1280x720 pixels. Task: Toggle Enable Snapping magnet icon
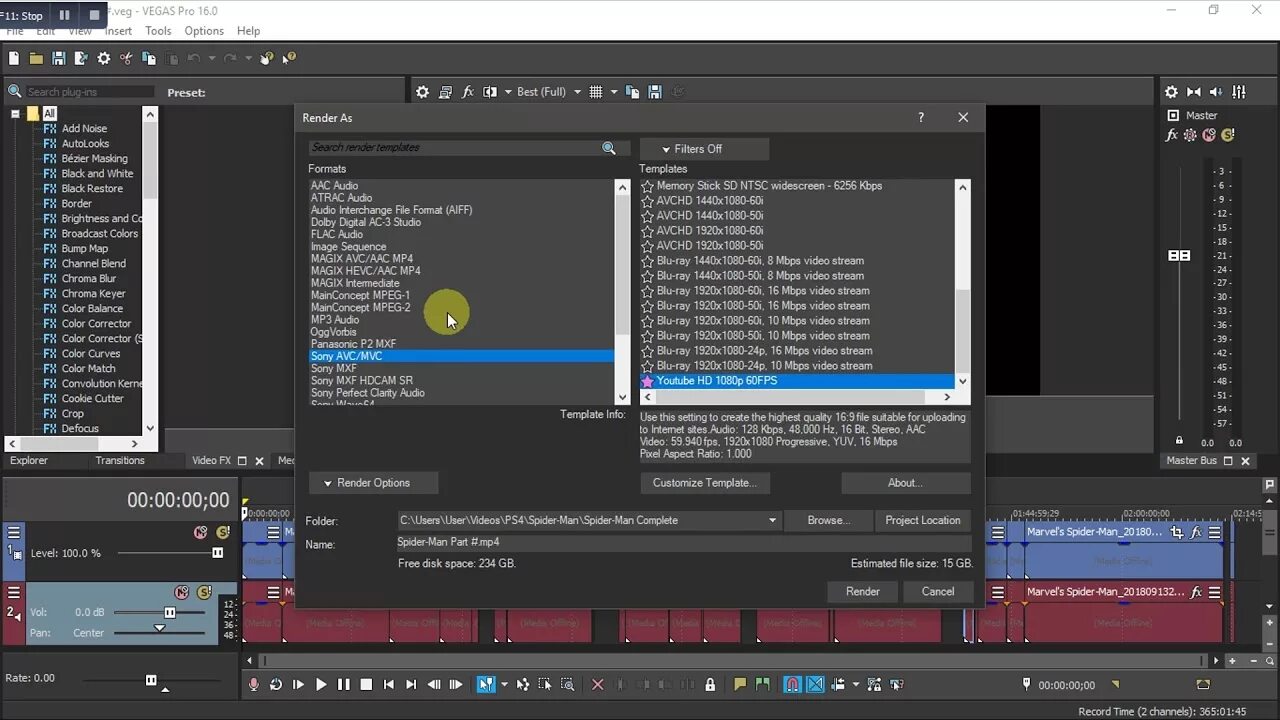[x=793, y=685]
